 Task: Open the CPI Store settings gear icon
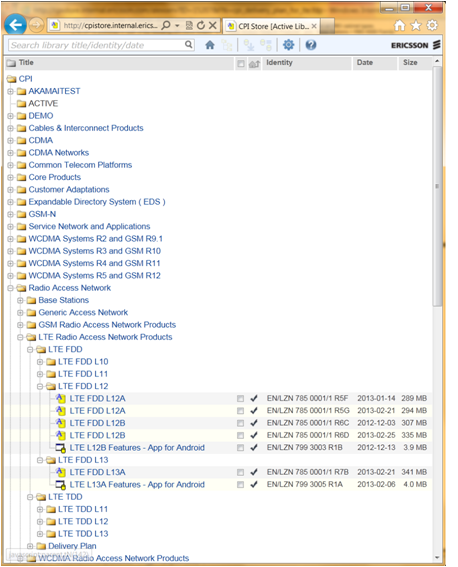click(x=288, y=45)
